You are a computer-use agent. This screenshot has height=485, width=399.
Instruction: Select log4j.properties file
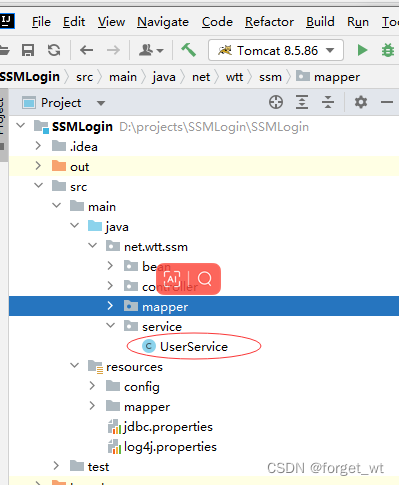tap(170, 447)
